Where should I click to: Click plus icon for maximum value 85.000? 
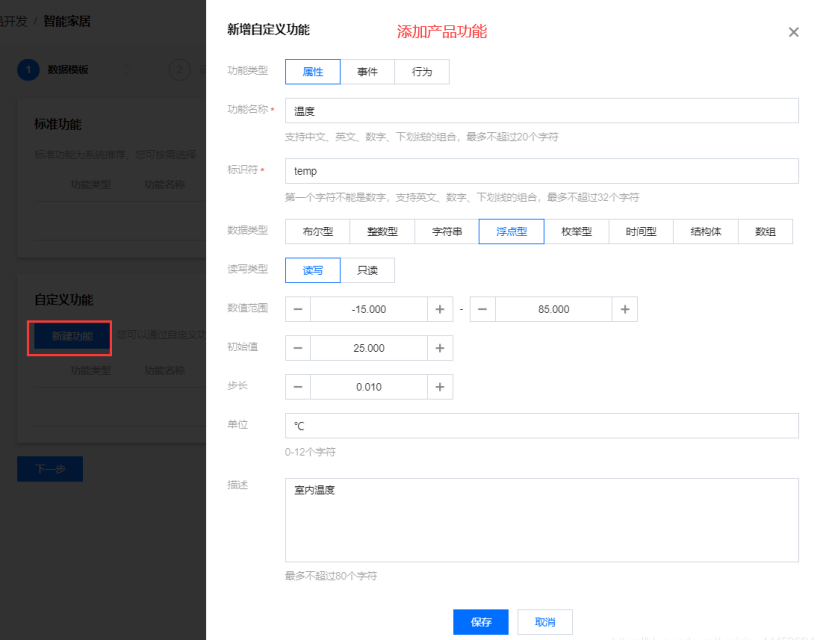pos(624,309)
